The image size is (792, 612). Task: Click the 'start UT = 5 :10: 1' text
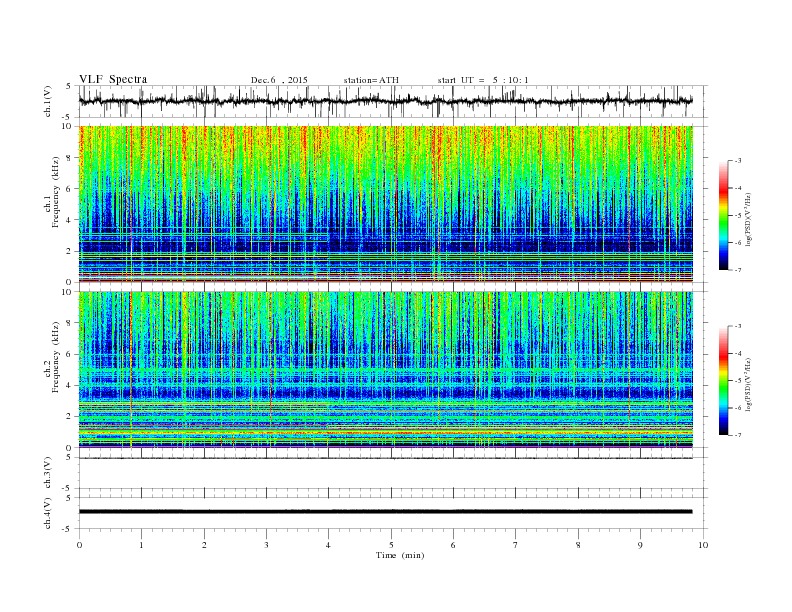point(483,80)
